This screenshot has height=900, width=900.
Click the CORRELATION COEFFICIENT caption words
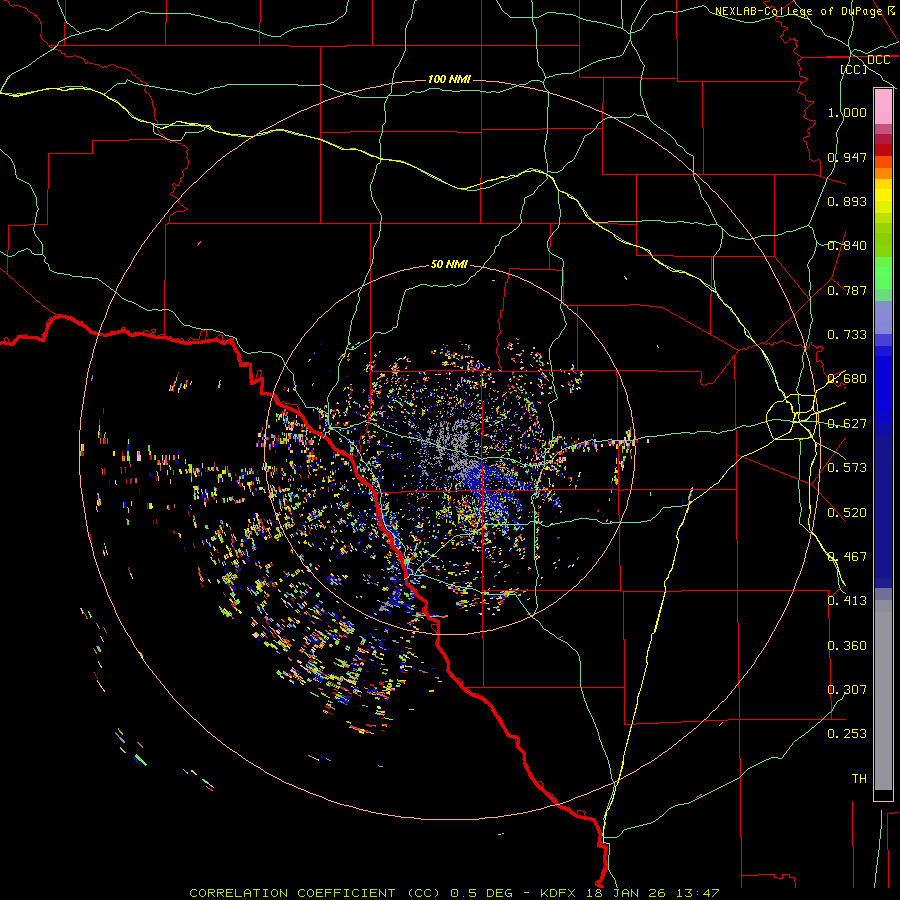click(x=292, y=893)
